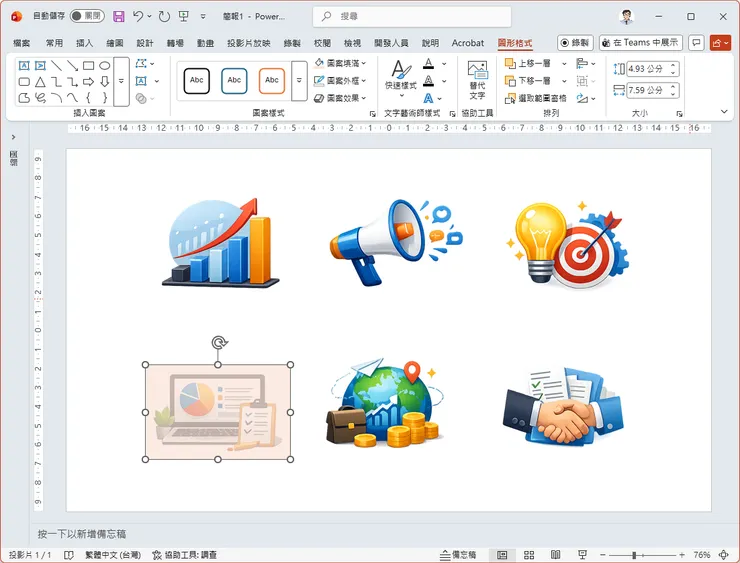Click the orange Share button
Image resolution: width=740 pixels, height=563 pixels.
pos(720,43)
